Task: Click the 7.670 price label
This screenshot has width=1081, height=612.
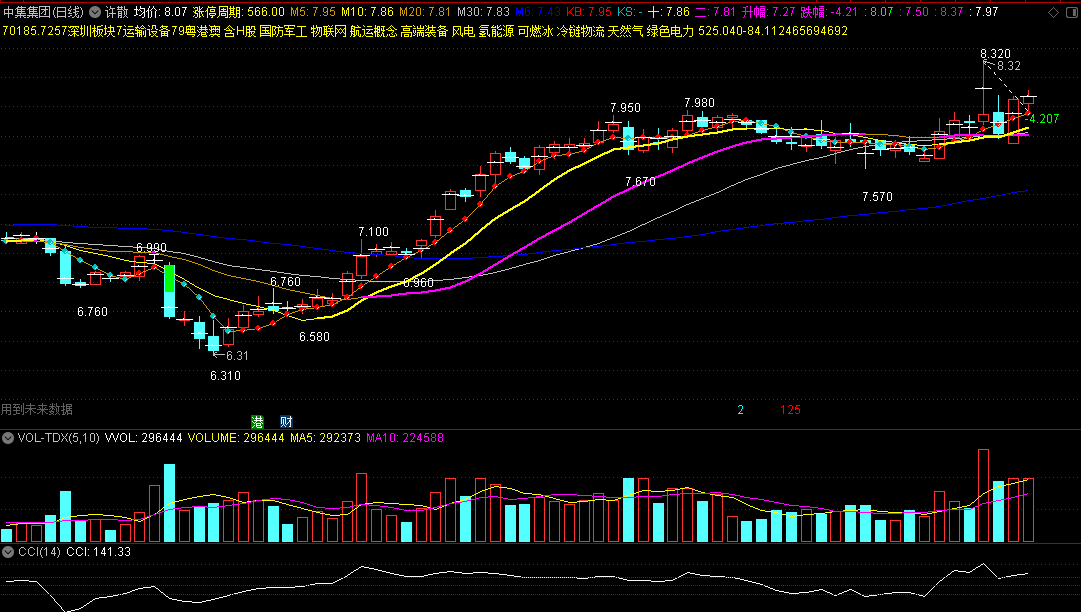Action: pyautogui.click(x=640, y=181)
